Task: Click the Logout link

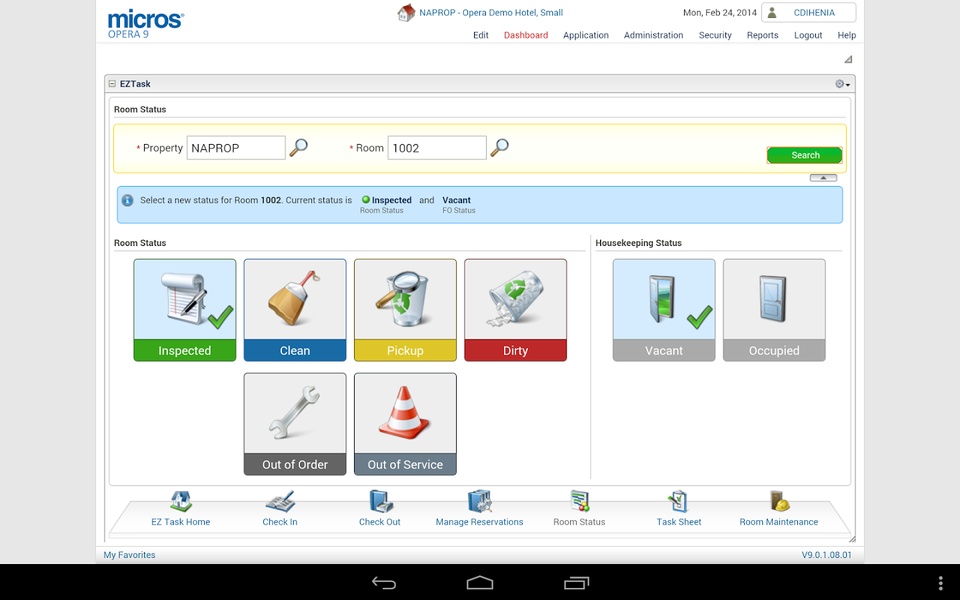Action: 808,35
